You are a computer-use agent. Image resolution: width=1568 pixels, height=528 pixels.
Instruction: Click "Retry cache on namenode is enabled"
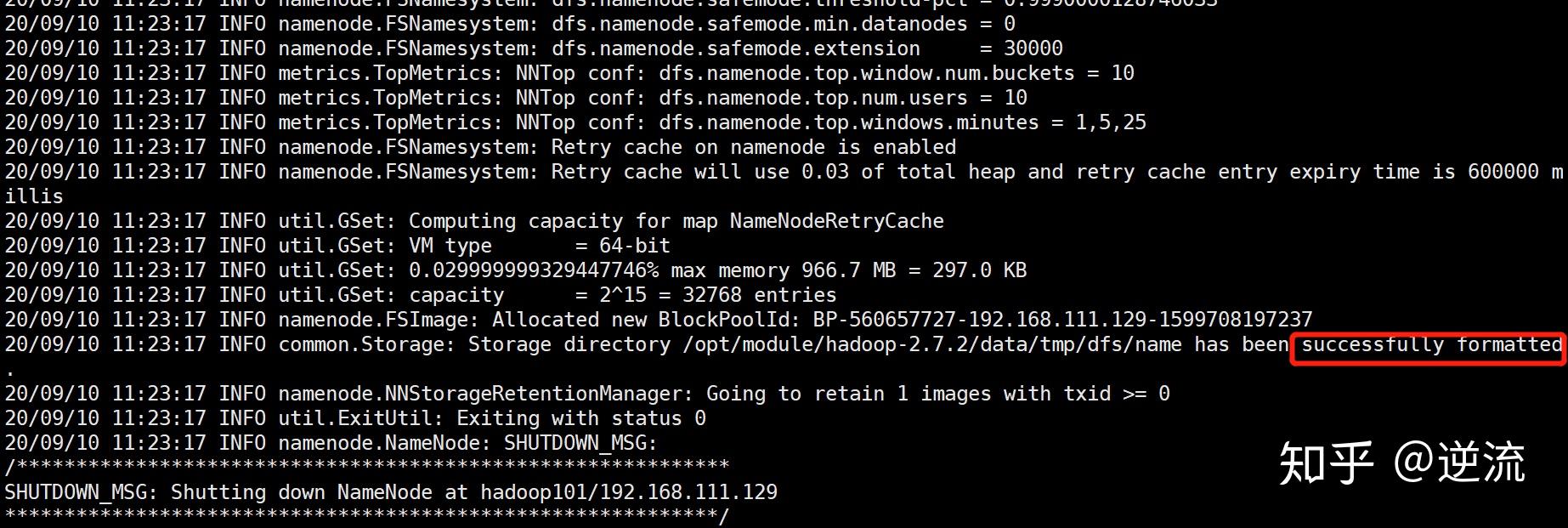753,148
